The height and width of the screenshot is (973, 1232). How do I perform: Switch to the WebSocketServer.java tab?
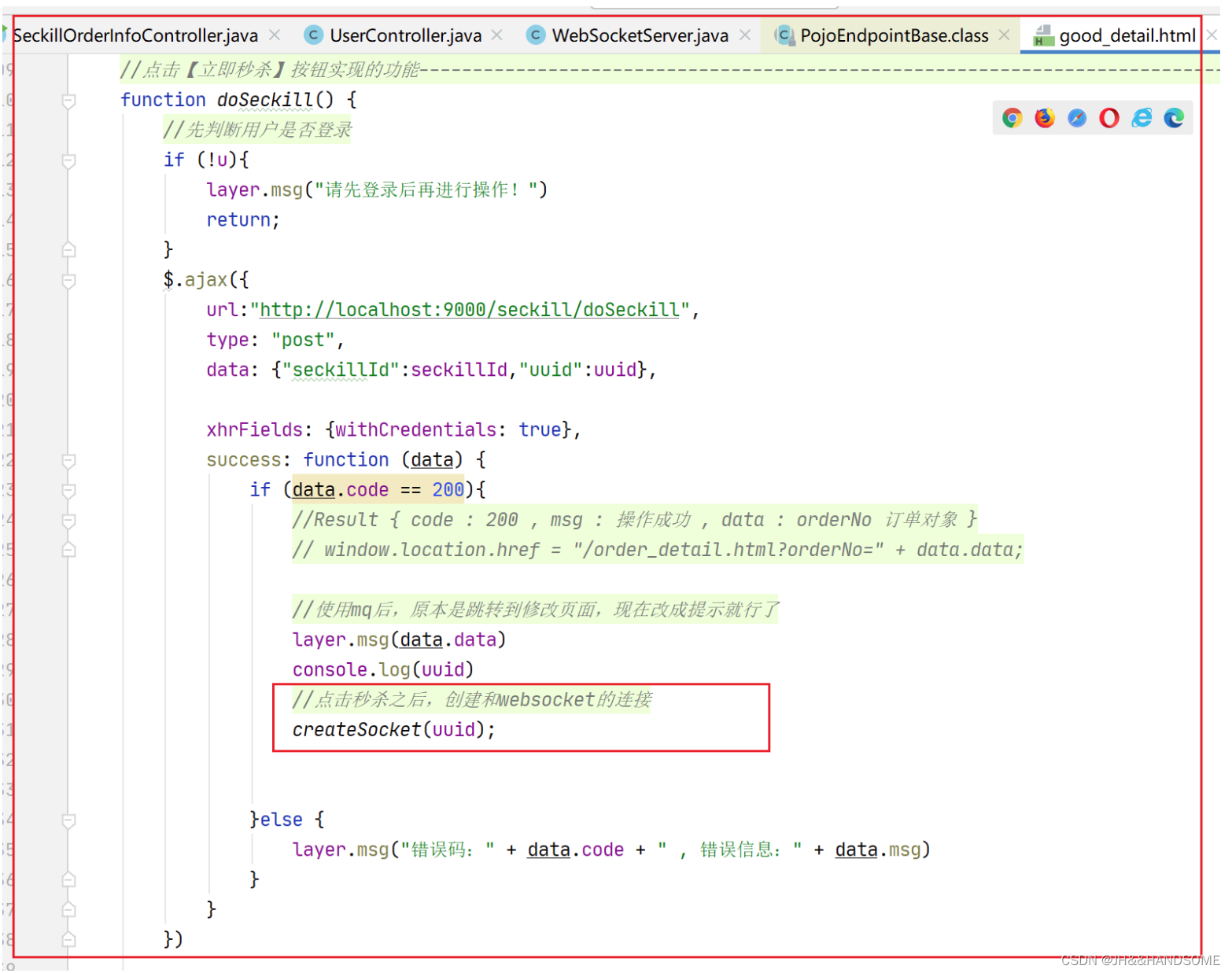[640, 35]
